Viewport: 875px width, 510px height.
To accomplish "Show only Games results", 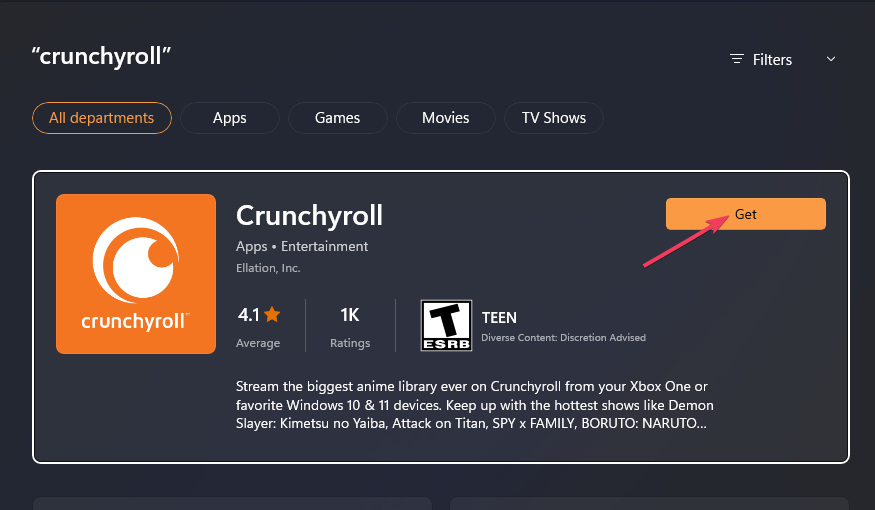I will pos(337,118).
